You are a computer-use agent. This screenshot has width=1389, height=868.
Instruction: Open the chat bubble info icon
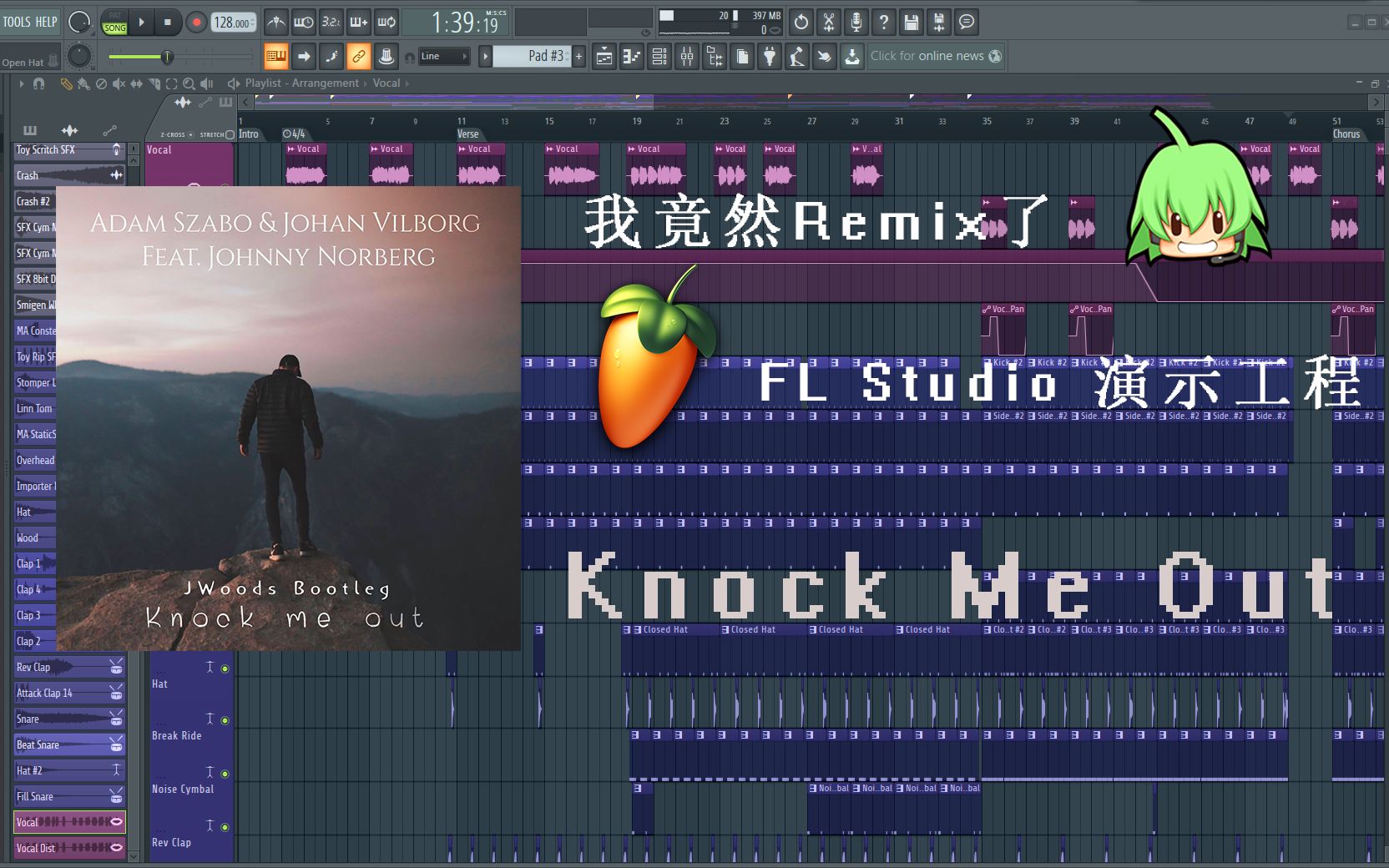967,23
